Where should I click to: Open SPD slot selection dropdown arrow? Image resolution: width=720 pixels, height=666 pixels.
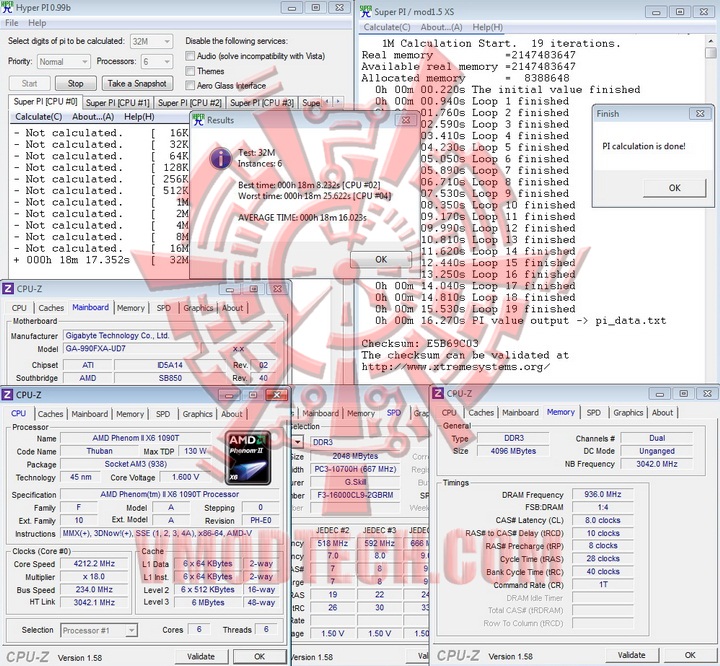(x=298, y=442)
